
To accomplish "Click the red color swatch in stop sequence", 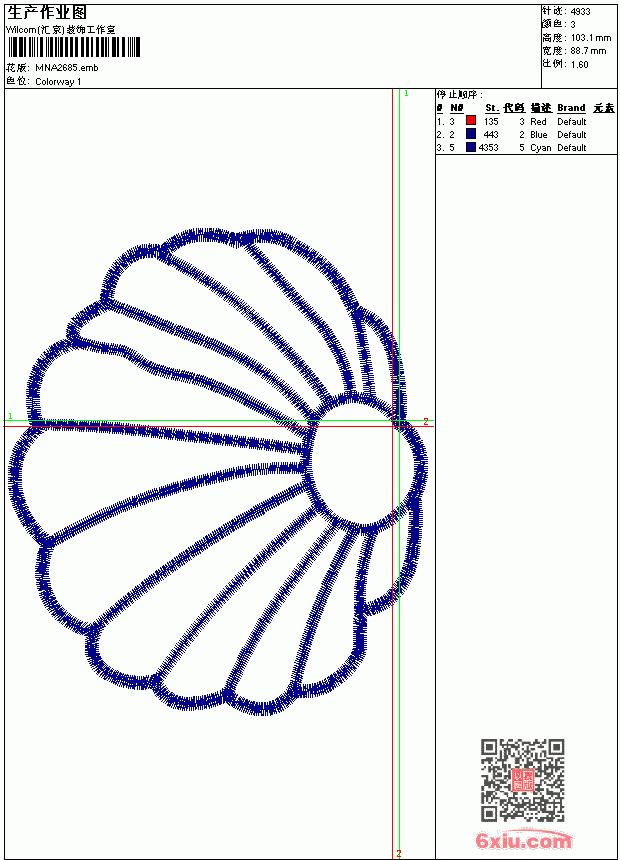I will click(x=471, y=120).
